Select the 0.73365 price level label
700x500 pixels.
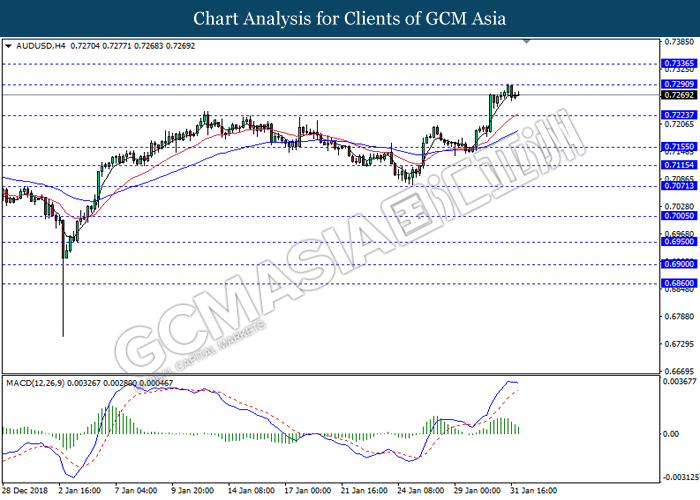pos(679,63)
